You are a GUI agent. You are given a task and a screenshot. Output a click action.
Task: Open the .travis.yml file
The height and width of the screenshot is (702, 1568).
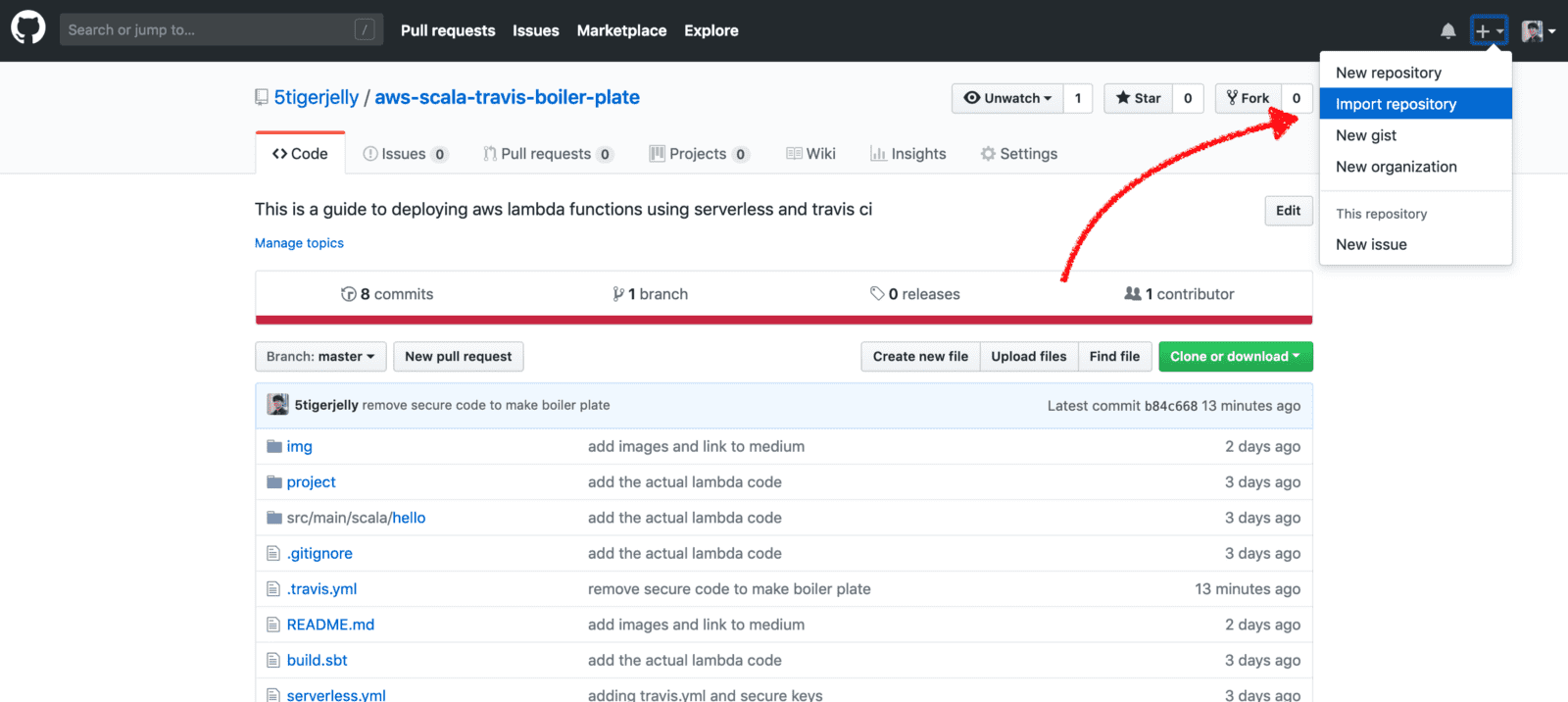pyautogui.click(x=321, y=589)
